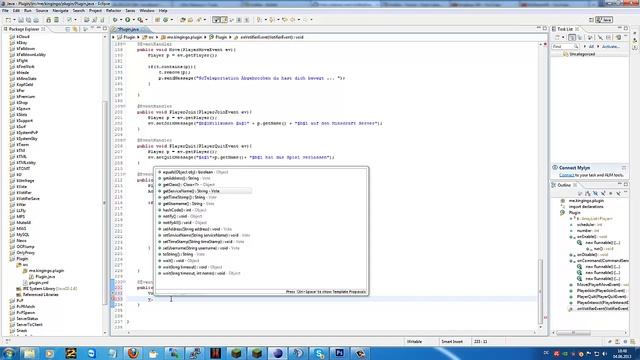Click the Find field in Task List
The image size is (640, 360).
[x=566, y=47]
